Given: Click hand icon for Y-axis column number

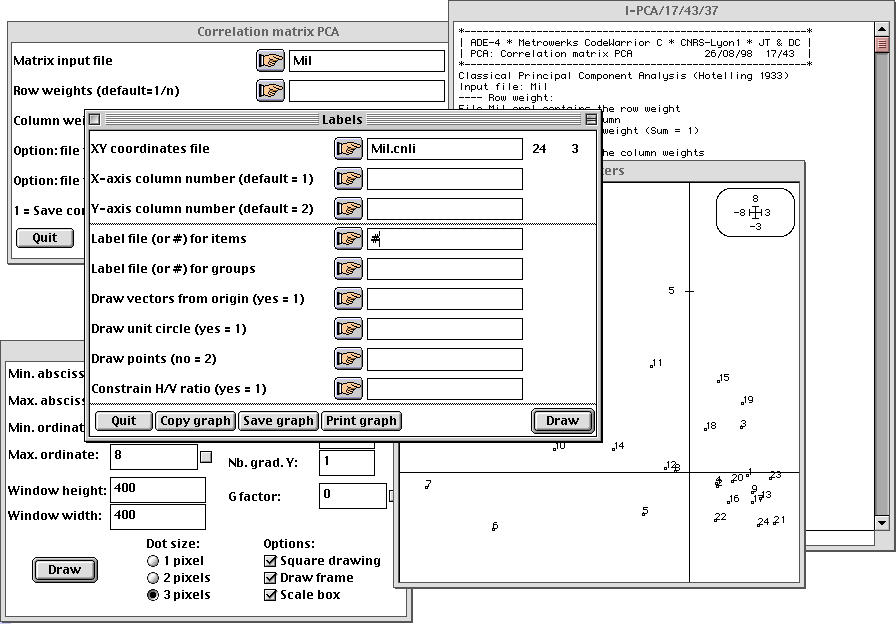Looking at the screenshot, I should click(x=347, y=209).
